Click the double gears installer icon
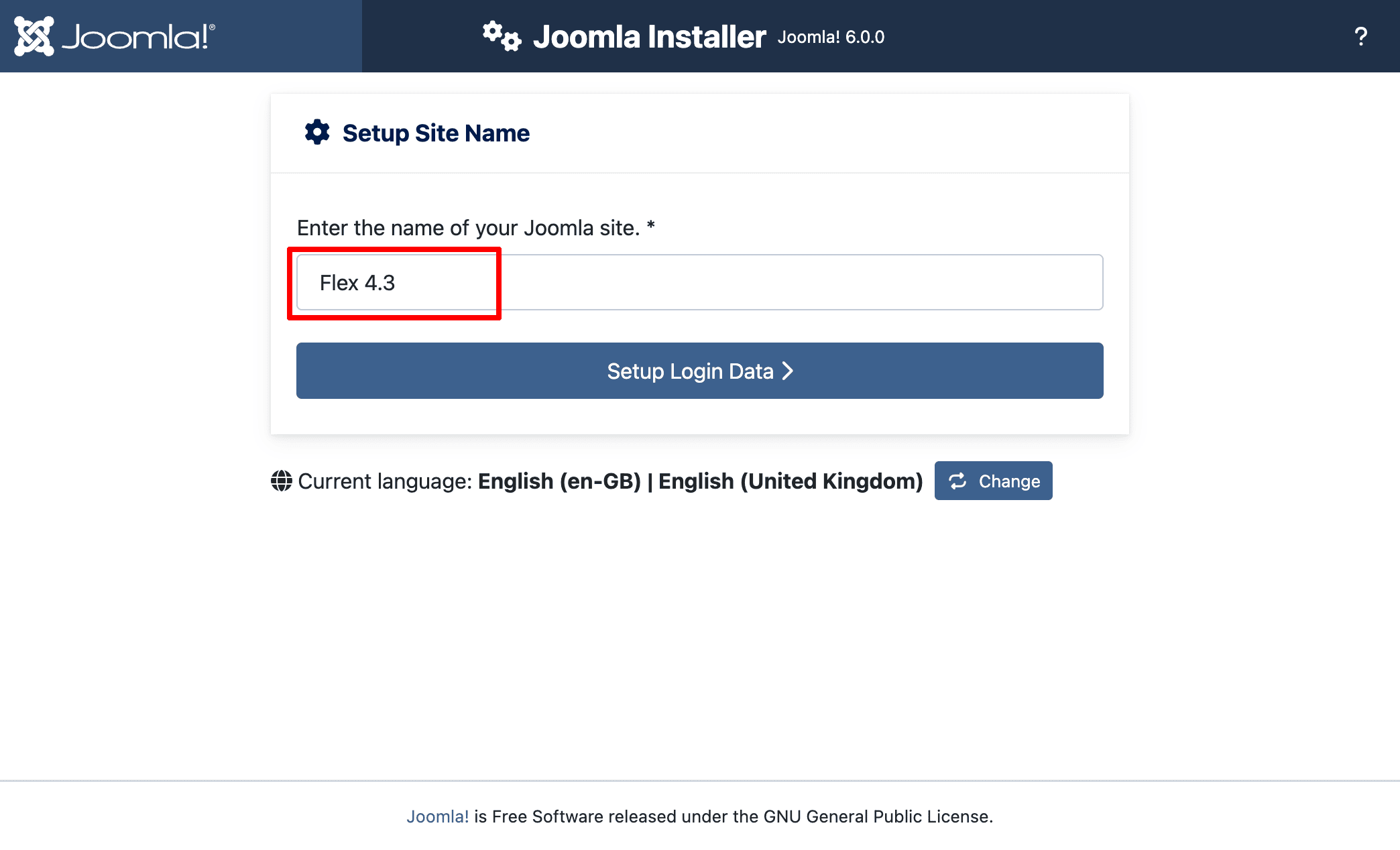Image resolution: width=1400 pixels, height=850 pixels. 502,36
